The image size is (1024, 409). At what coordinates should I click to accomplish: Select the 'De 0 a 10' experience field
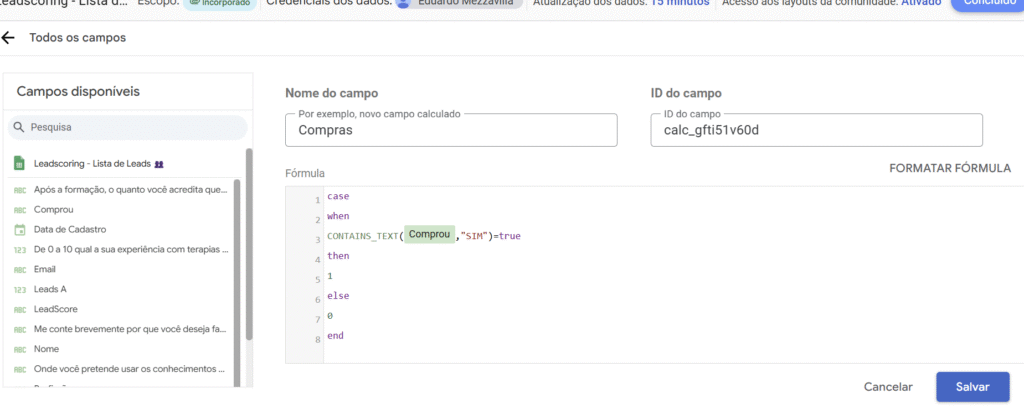[130, 249]
